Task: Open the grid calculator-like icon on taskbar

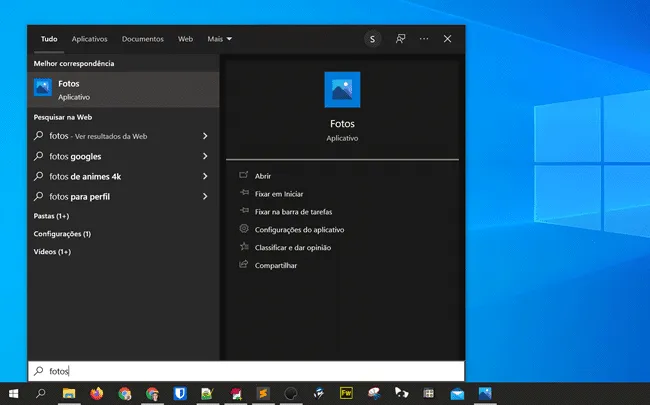Action: point(429,393)
